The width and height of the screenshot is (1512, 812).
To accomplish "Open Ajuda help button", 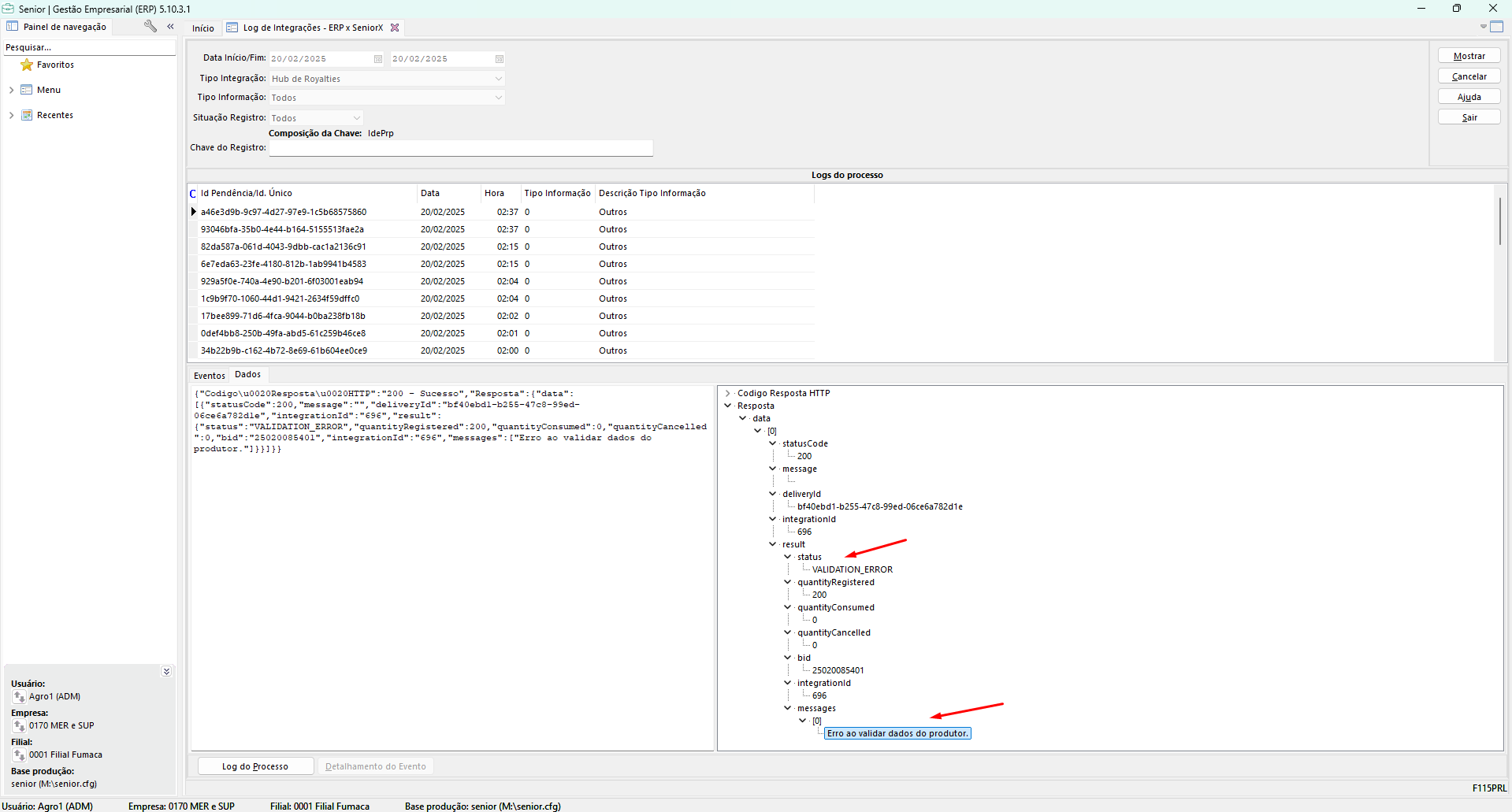I will point(1469,97).
